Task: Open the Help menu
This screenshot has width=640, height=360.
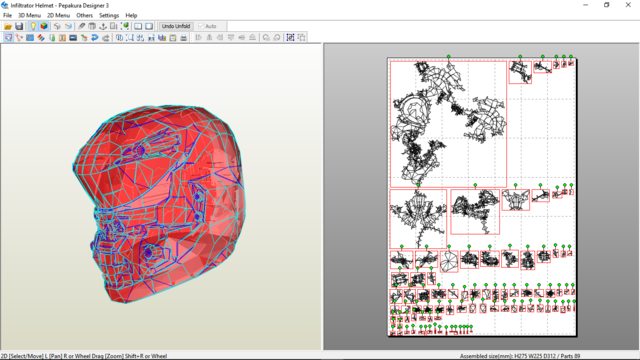Action: click(x=131, y=16)
